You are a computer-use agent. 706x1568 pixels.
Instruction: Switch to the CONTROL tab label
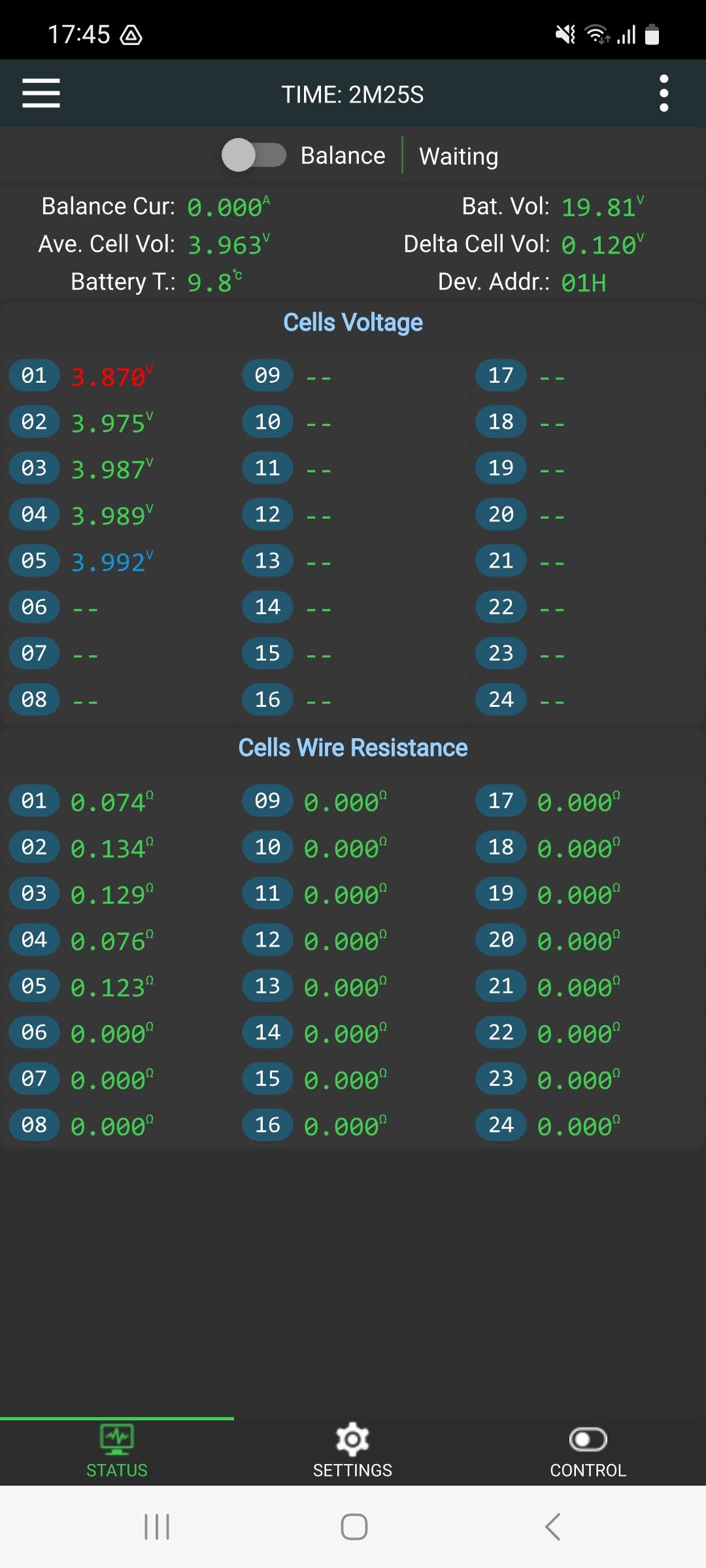point(588,1471)
